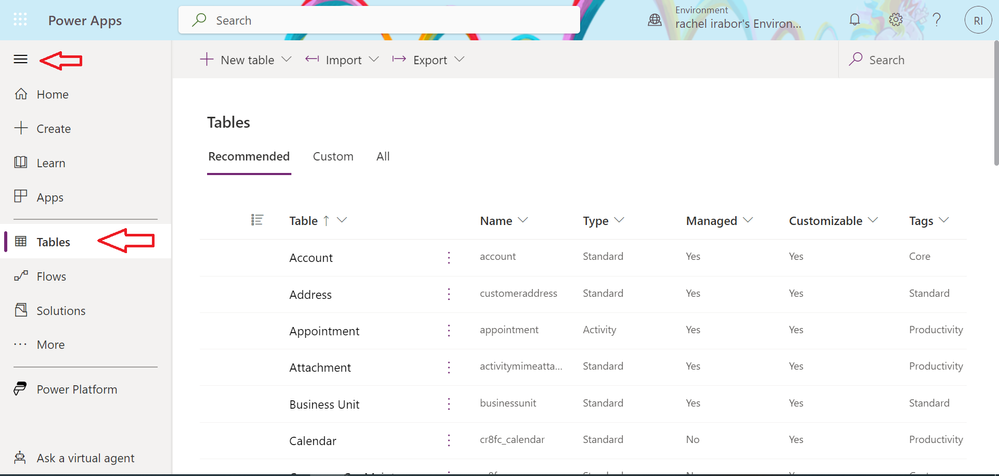Viewport: 999px width, 476px height.
Task: Click the No managed value for Calendar
Action: 693,439
